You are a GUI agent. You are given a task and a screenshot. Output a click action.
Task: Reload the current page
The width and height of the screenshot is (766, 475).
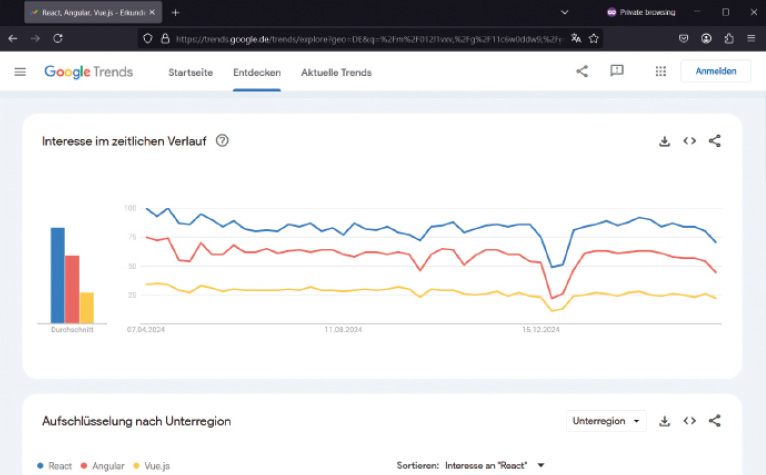pos(58,39)
